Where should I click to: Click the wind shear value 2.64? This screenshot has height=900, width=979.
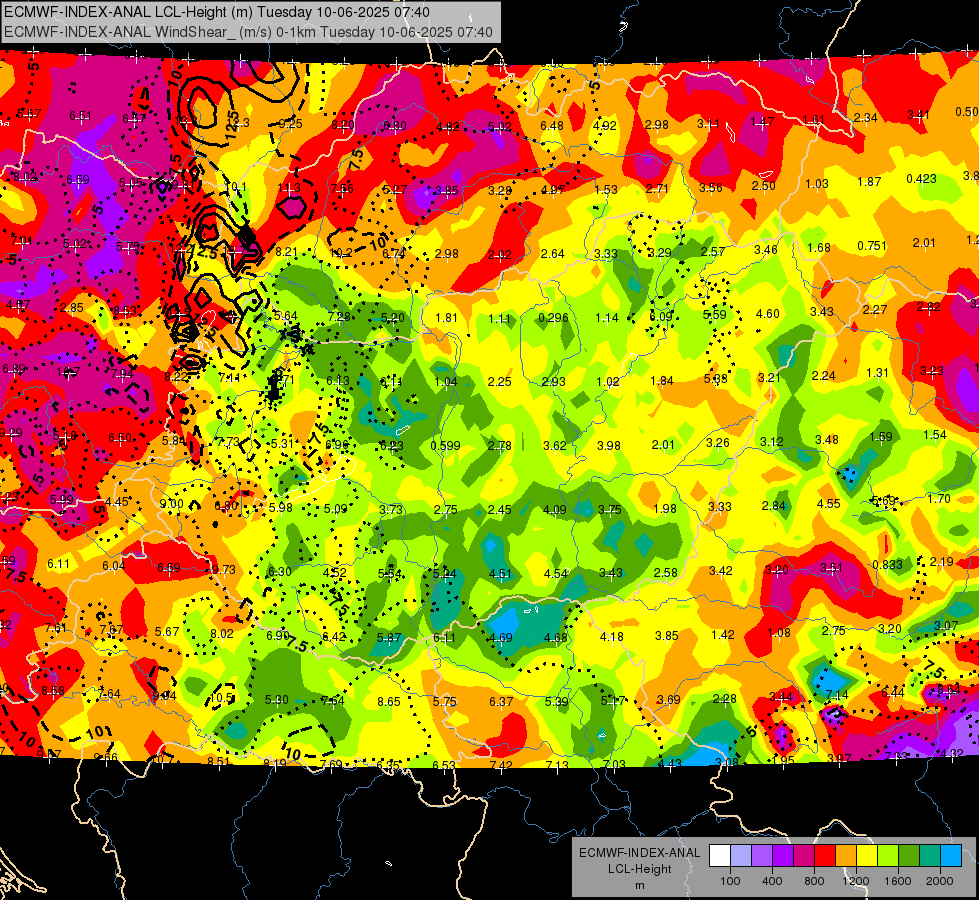click(x=552, y=254)
